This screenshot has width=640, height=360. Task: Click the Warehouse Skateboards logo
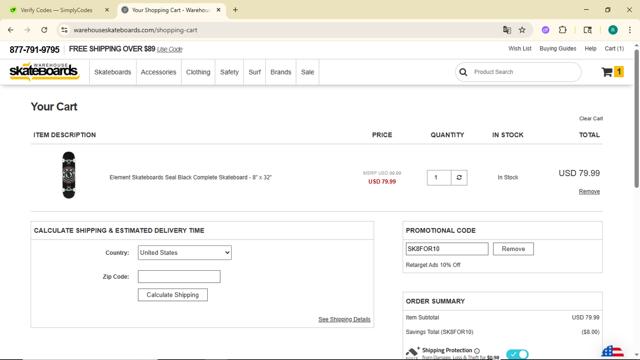click(44, 71)
